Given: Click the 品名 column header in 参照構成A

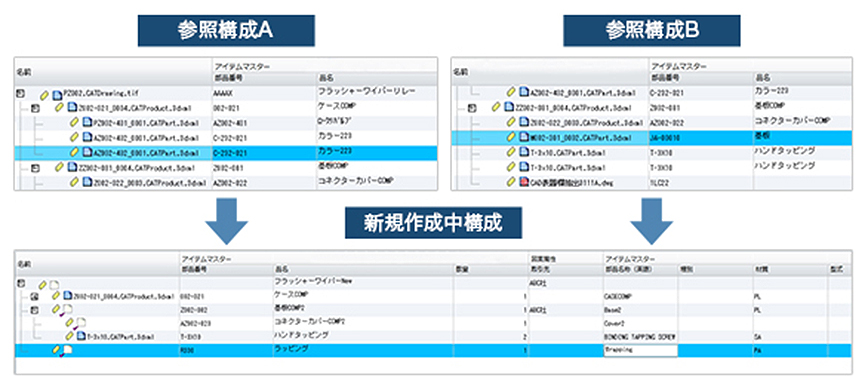Looking at the screenshot, I should (326, 78).
